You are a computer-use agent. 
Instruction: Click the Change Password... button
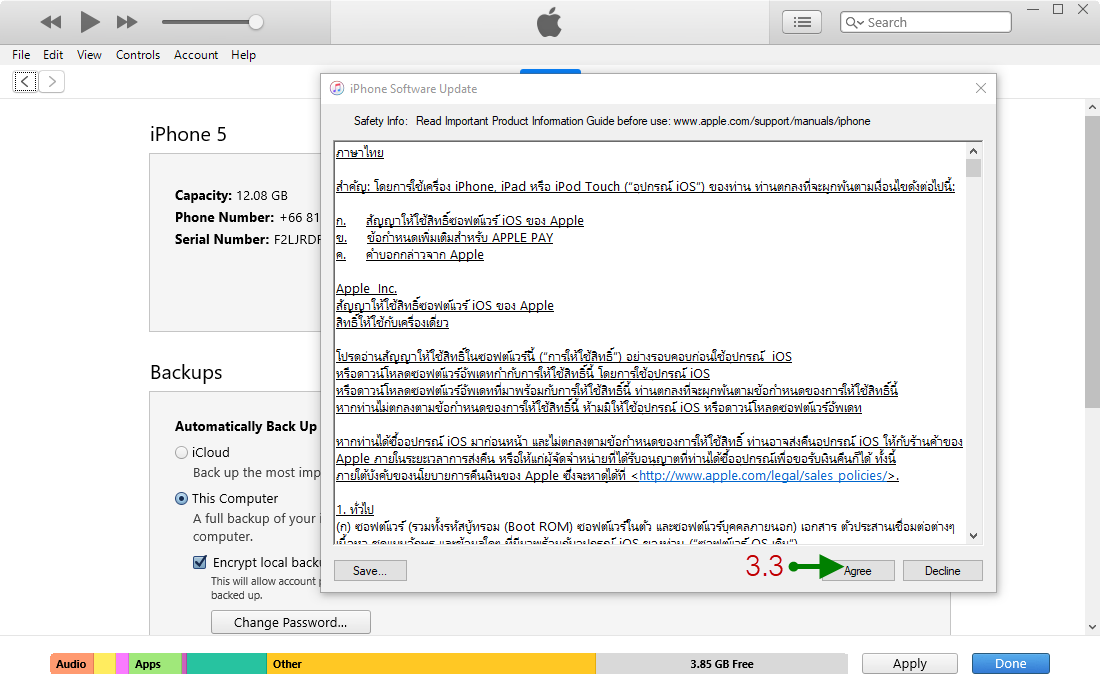click(x=290, y=622)
